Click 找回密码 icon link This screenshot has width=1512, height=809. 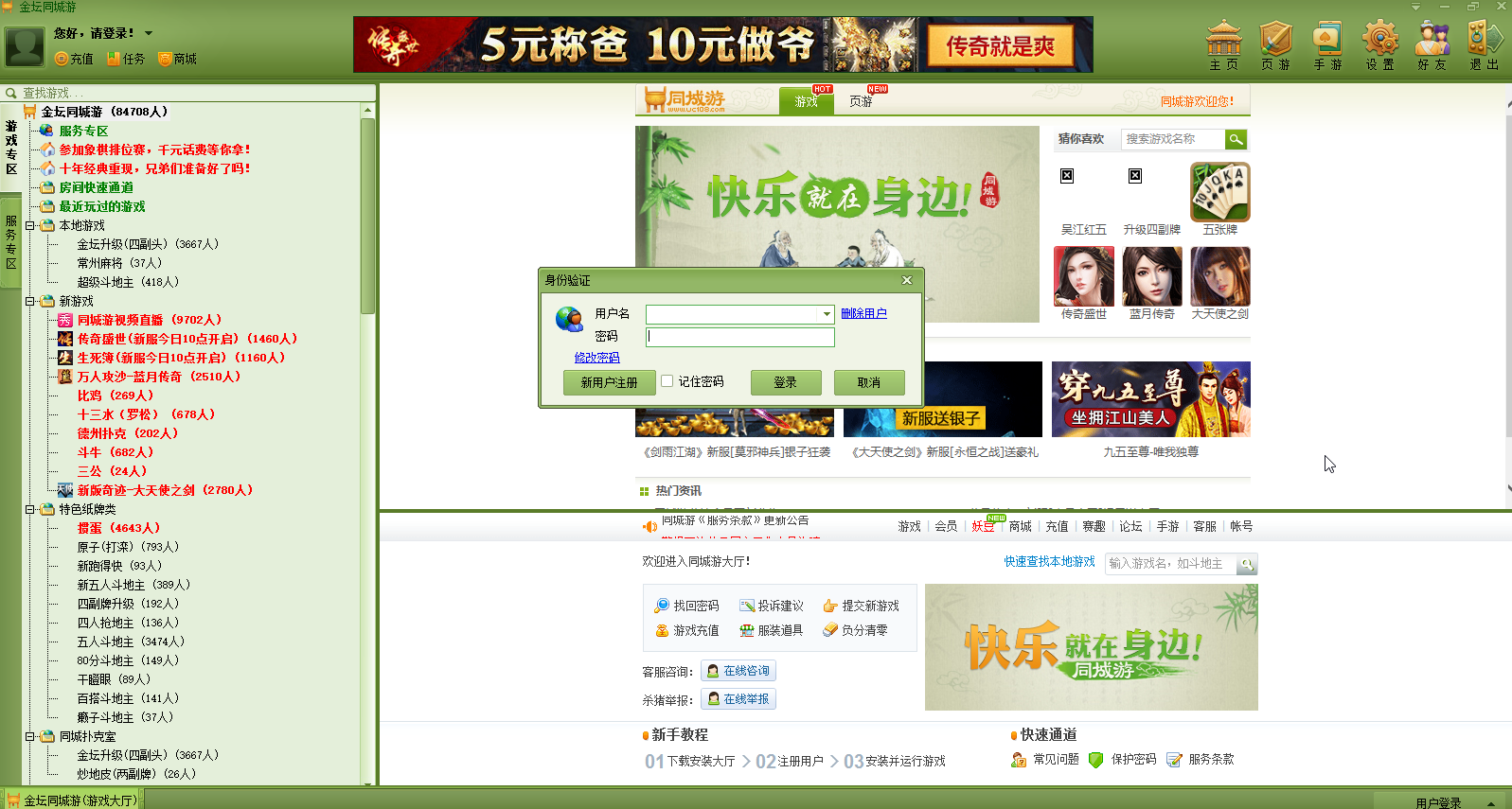coord(686,606)
